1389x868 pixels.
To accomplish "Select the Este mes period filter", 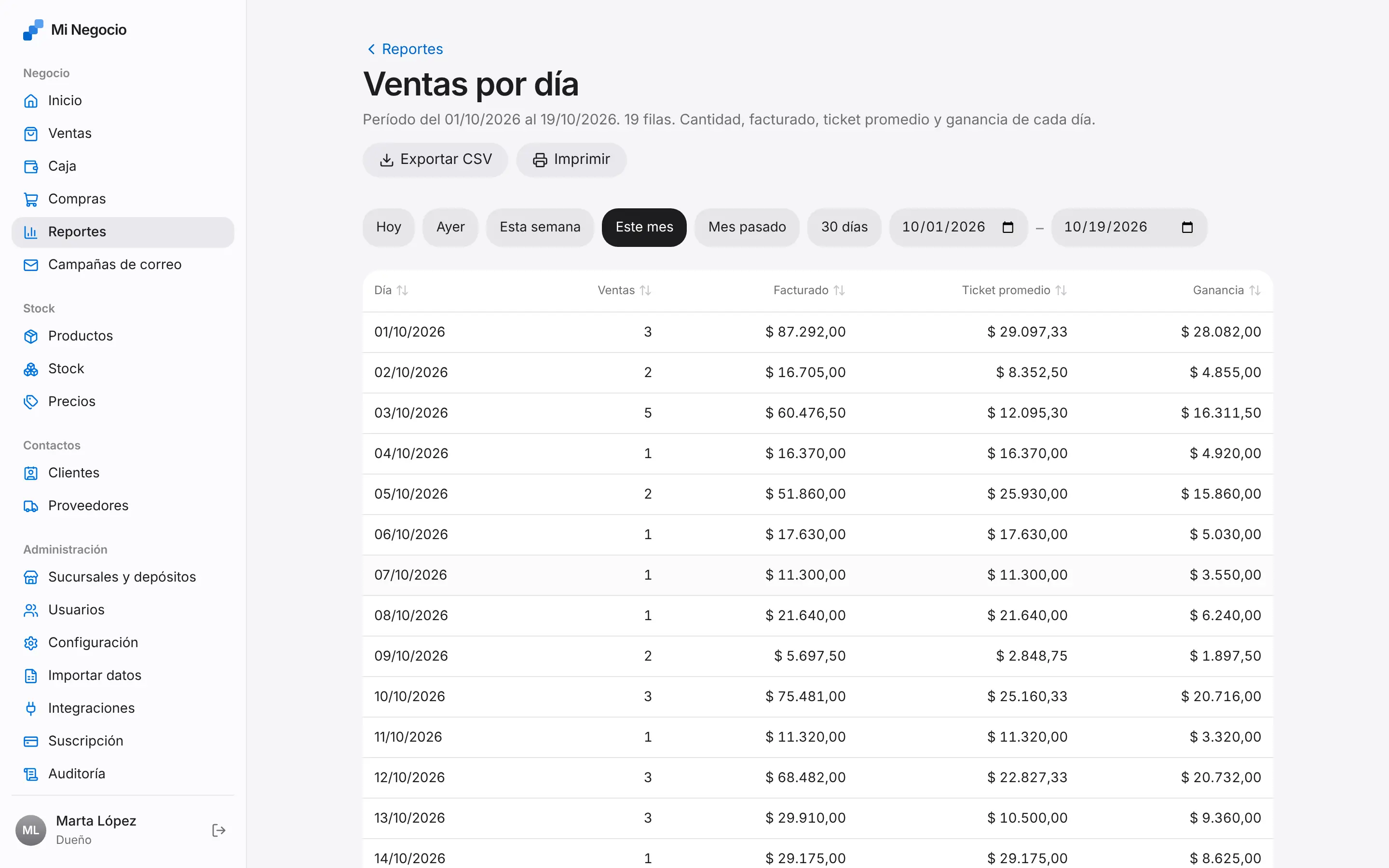I will pyautogui.click(x=644, y=227).
